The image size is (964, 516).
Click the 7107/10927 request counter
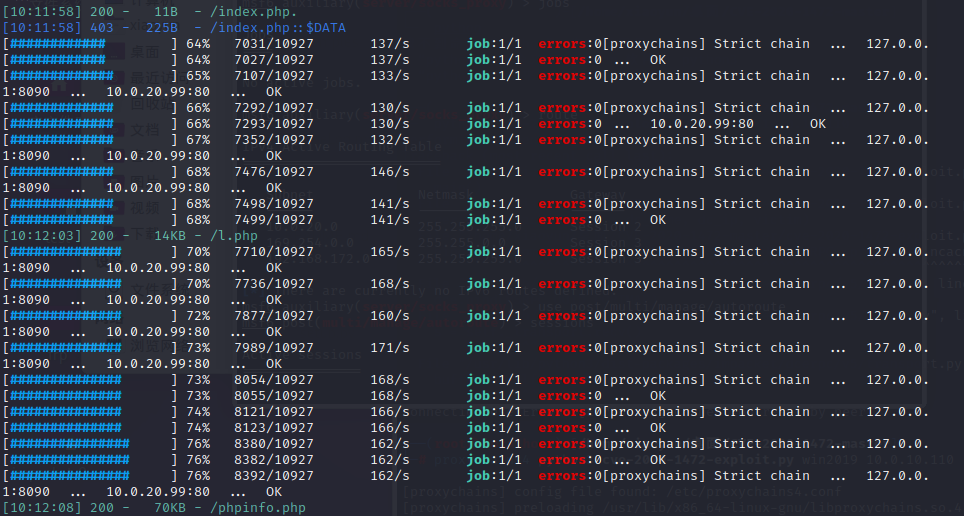pyautogui.click(x=273, y=76)
